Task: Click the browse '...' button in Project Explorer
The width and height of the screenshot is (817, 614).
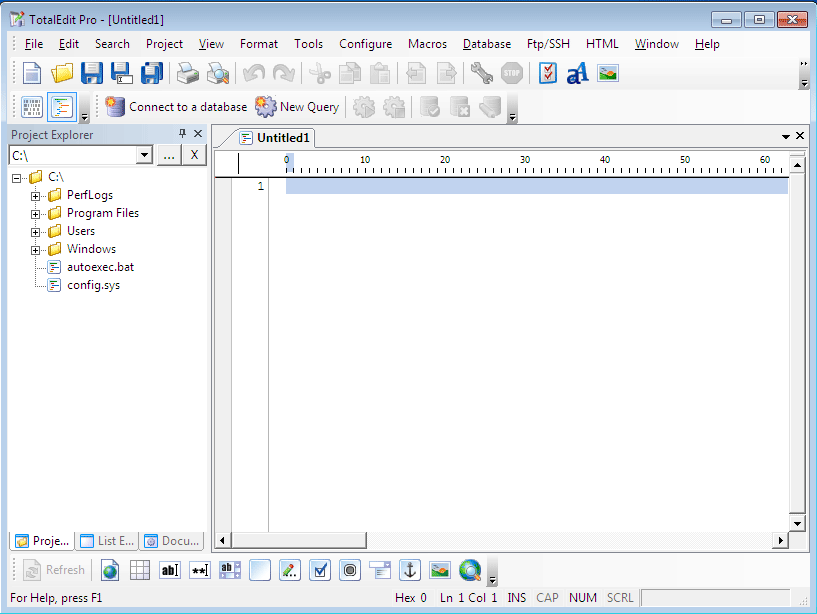Action: (x=169, y=155)
